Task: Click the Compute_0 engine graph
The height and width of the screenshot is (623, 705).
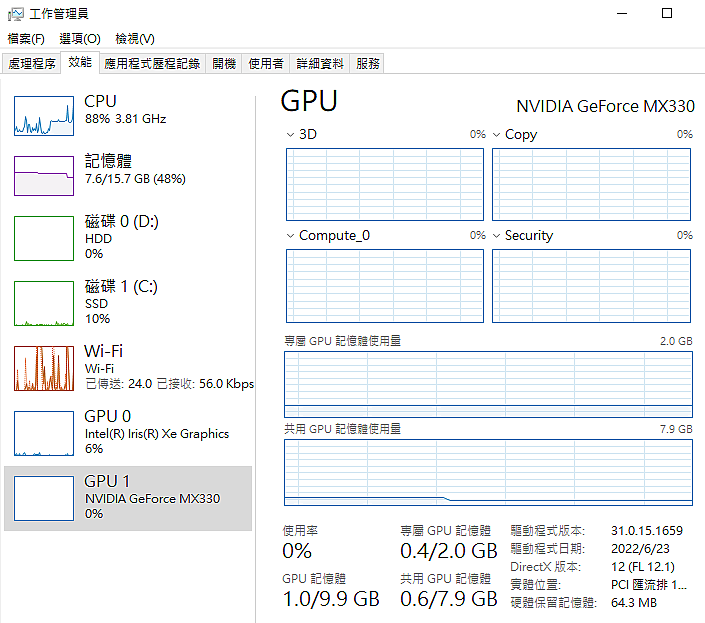Action: pos(385,286)
